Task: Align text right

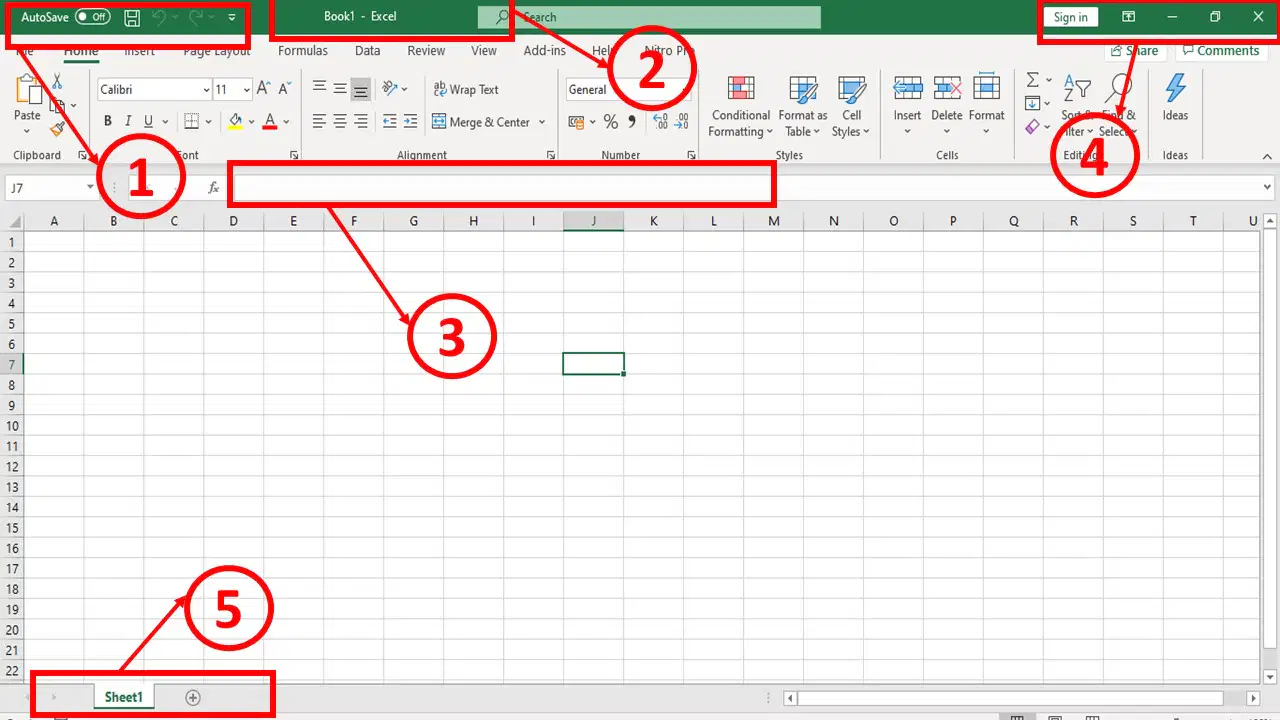Action: (x=361, y=122)
